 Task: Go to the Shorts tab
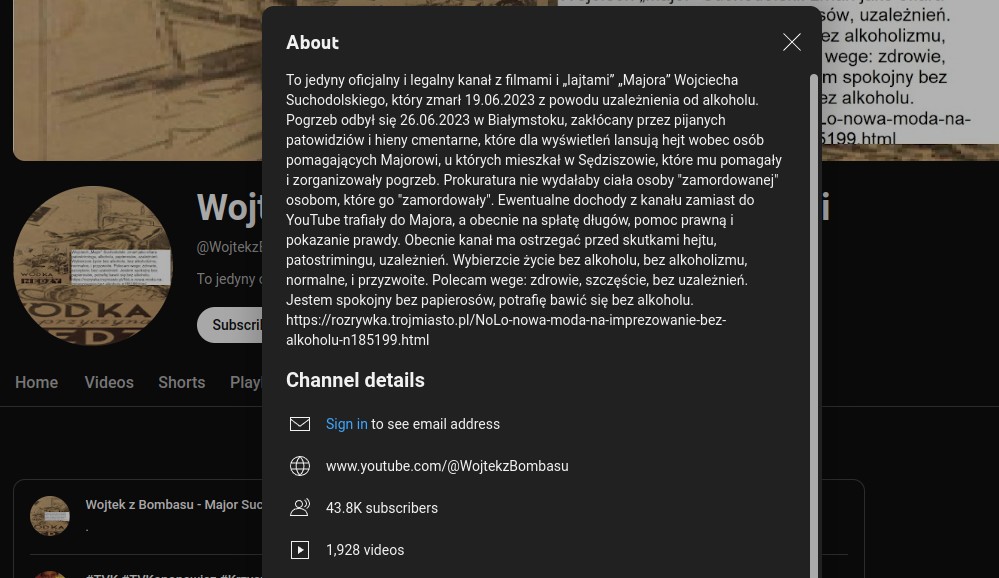(x=181, y=383)
